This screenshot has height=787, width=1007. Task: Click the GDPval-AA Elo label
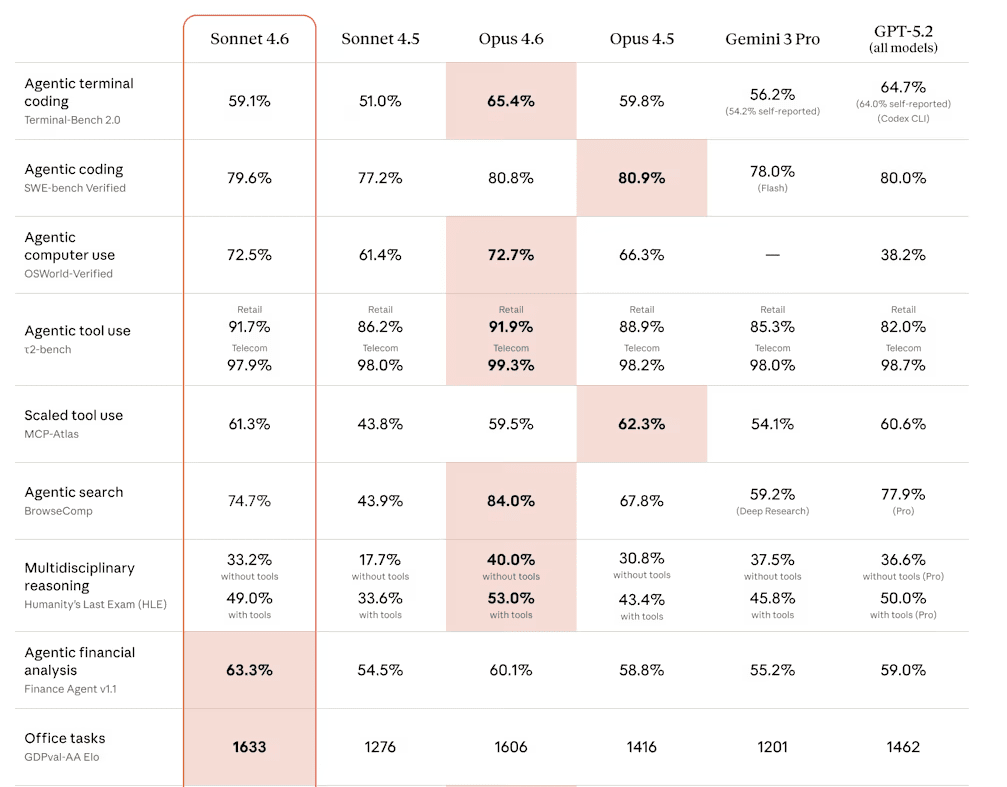pyautogui.click(x=62, y=757)
